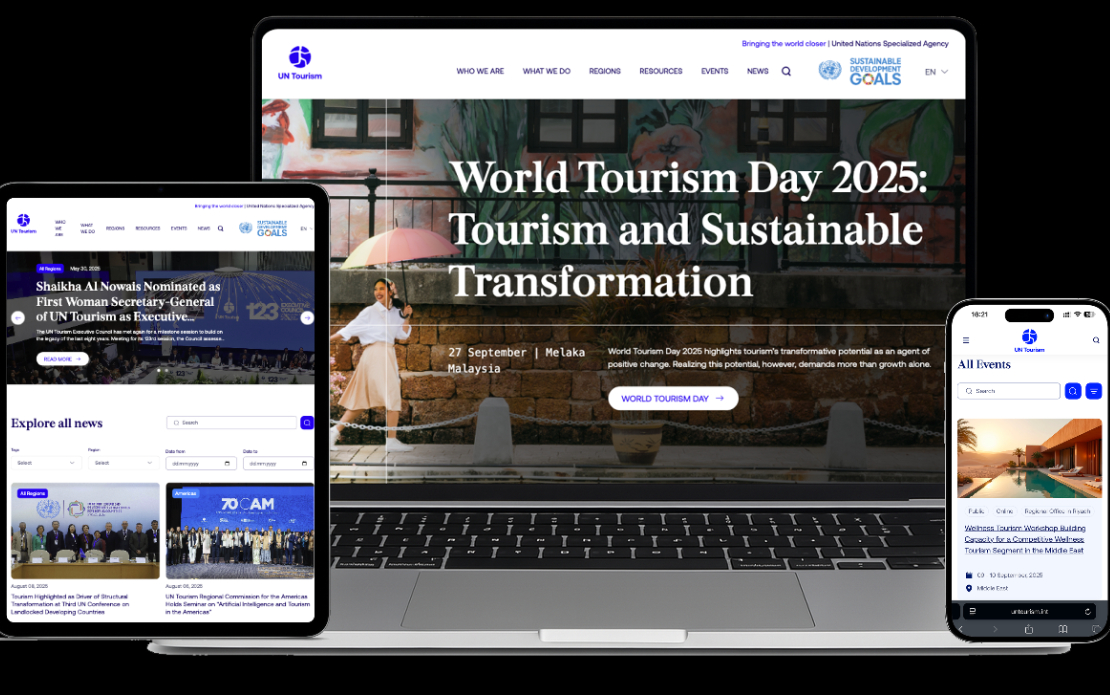Image resolution: width=1110 pixels, height=695 pixels.
Task: Click the phone browser address bar
Action: click(1029, 611)
